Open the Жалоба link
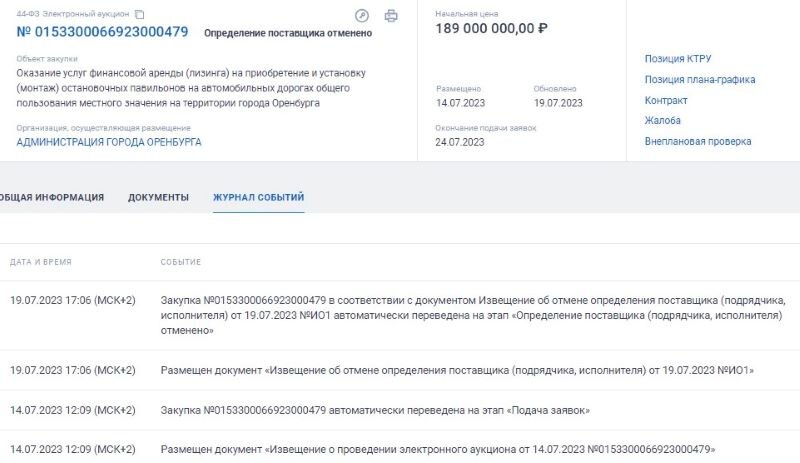 (x=662, y=120)
